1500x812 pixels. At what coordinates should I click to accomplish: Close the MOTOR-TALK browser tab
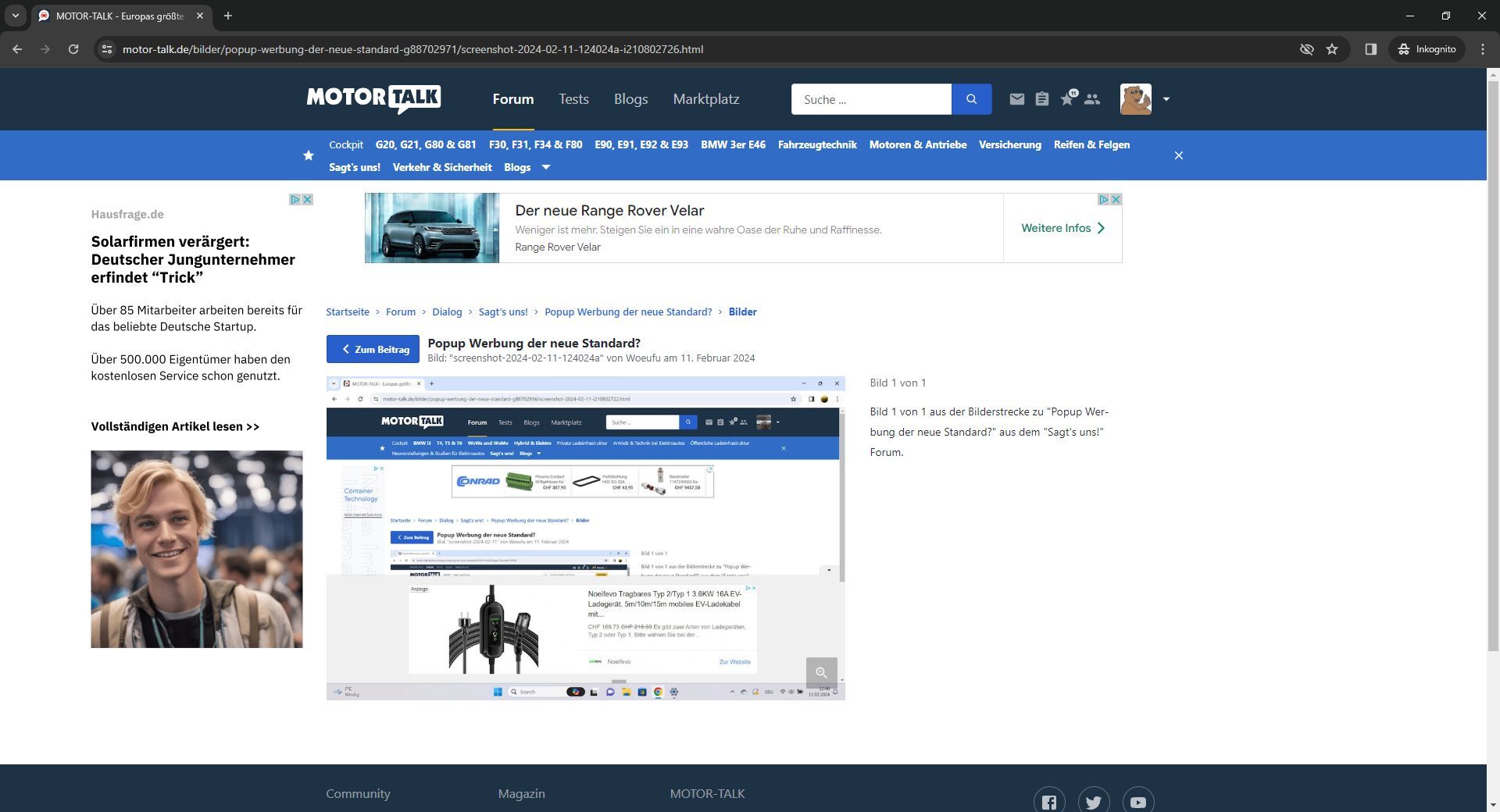(x=200, y=16)
